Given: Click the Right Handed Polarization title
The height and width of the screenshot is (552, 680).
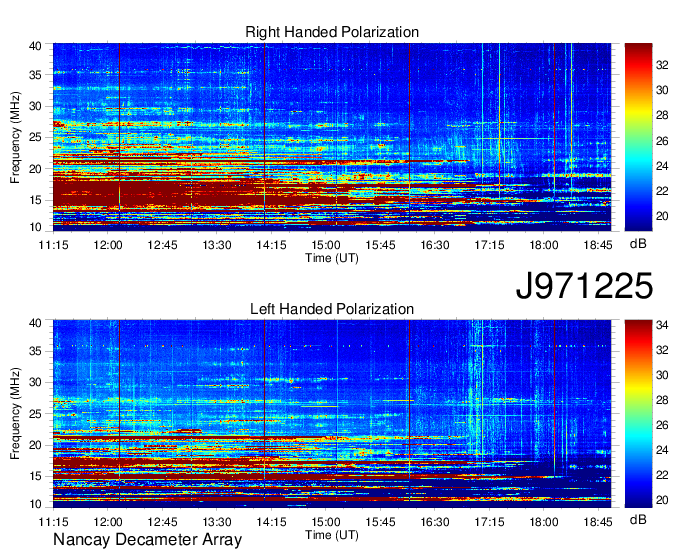Looking at the screenshot, I should coord(332,32).
